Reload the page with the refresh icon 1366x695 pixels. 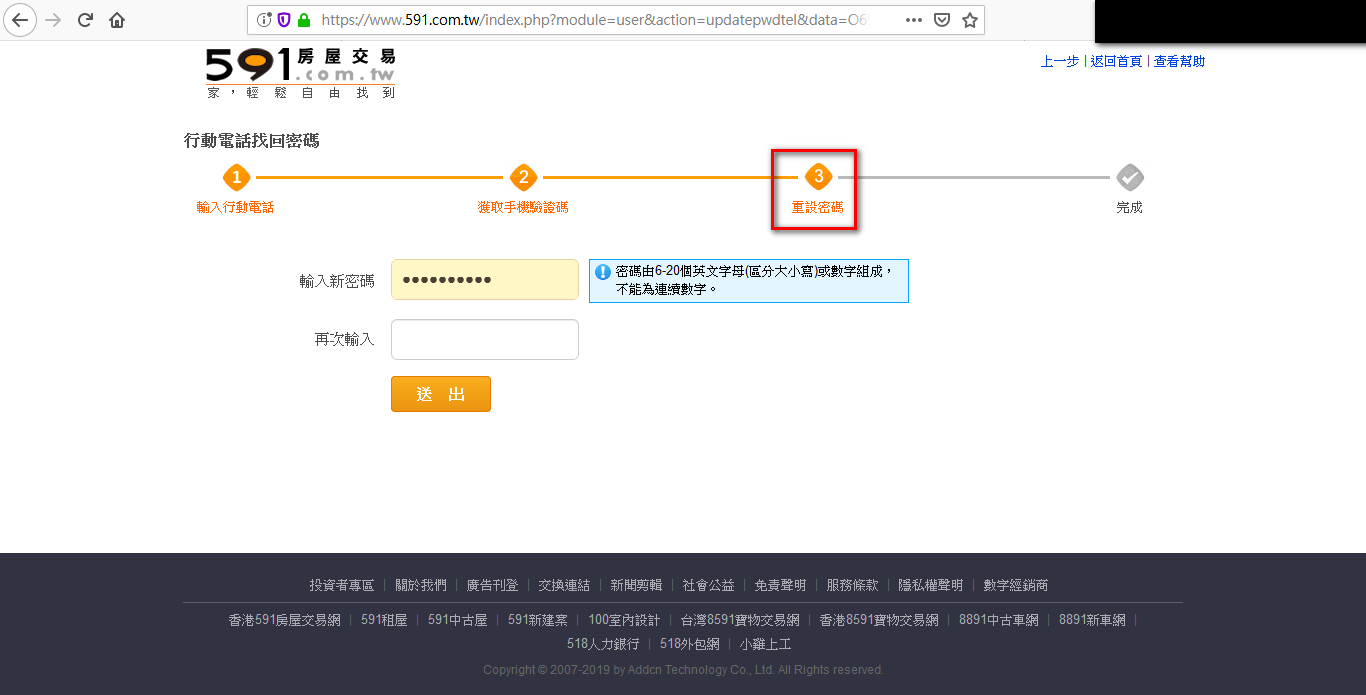pos(85,20)
